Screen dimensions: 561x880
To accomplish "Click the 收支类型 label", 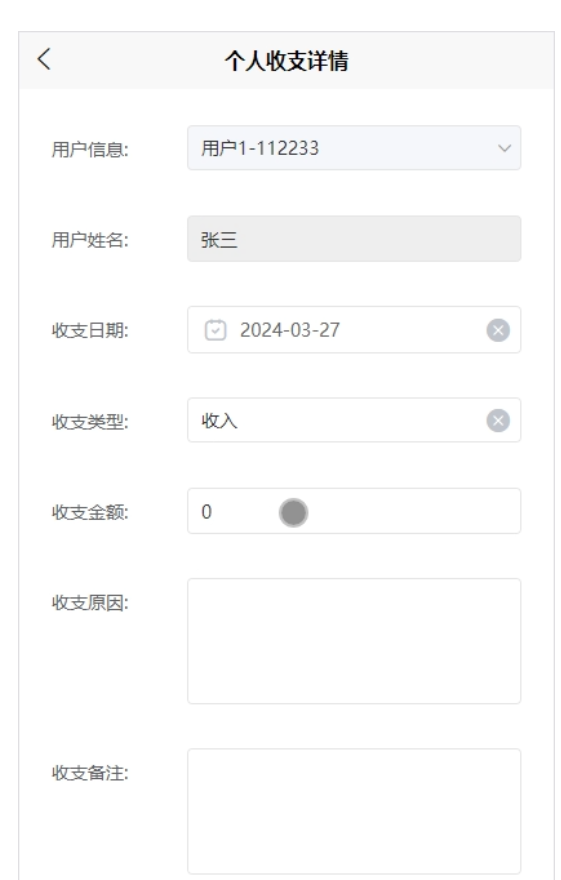I will tap(90, 421).
